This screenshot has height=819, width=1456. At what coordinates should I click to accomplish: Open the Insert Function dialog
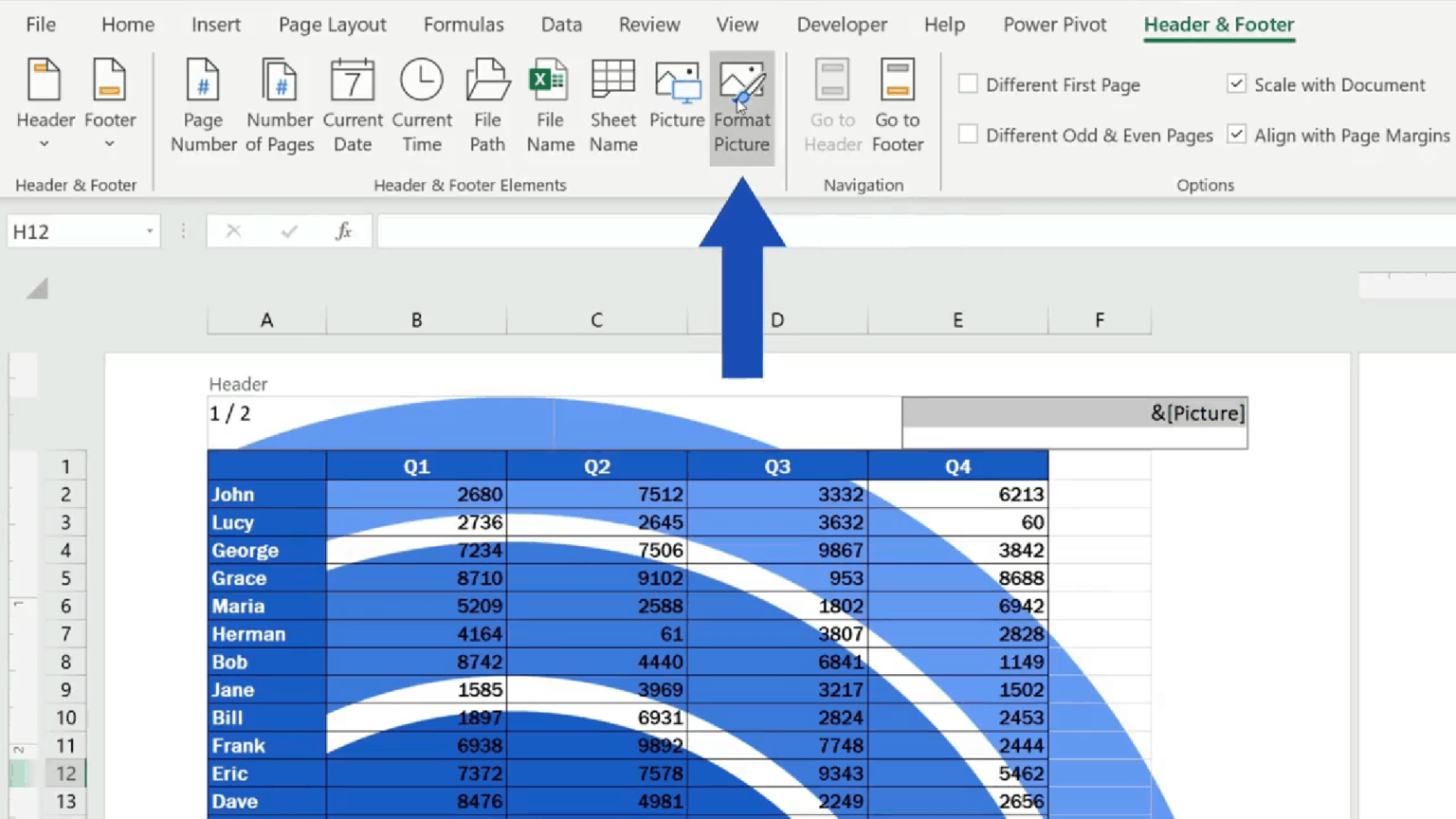(343, 230)
